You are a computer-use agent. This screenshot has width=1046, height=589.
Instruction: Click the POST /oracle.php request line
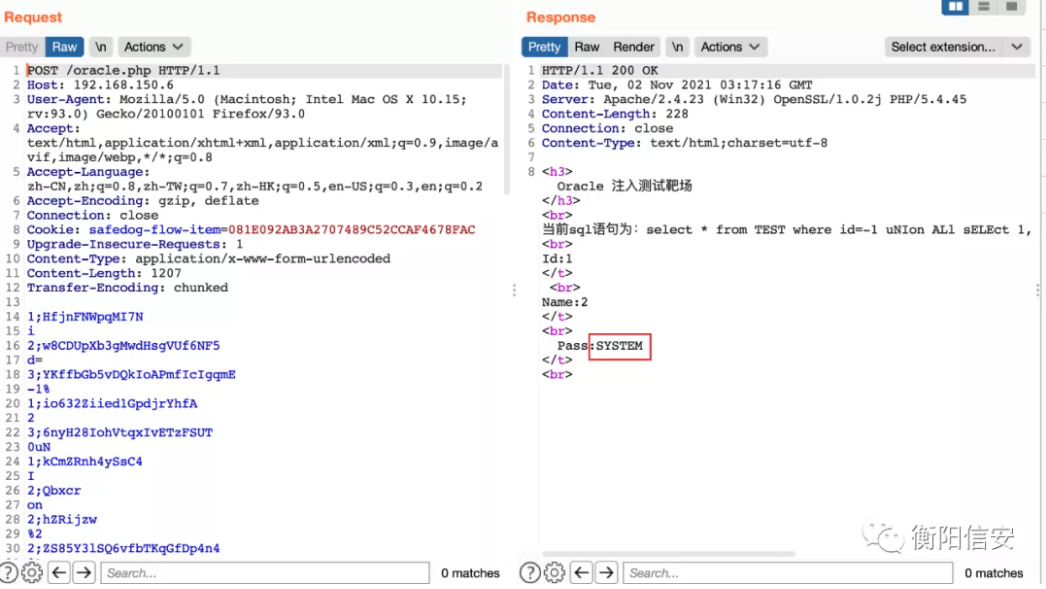click(123, 70)
